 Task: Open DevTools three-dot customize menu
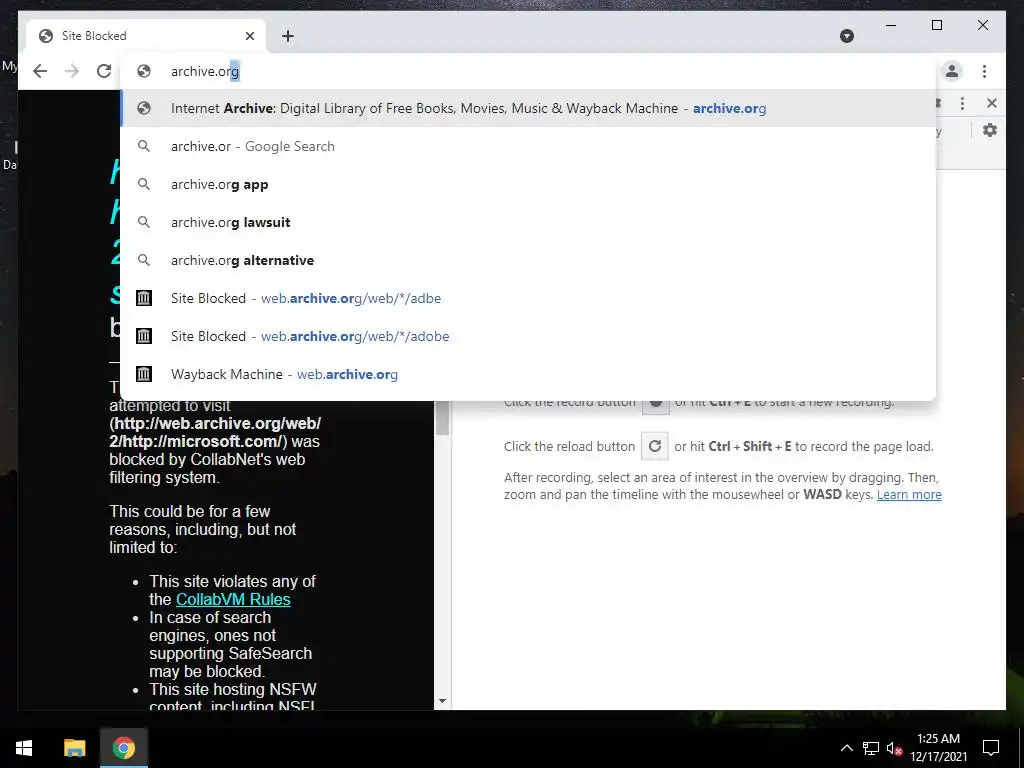962,103
